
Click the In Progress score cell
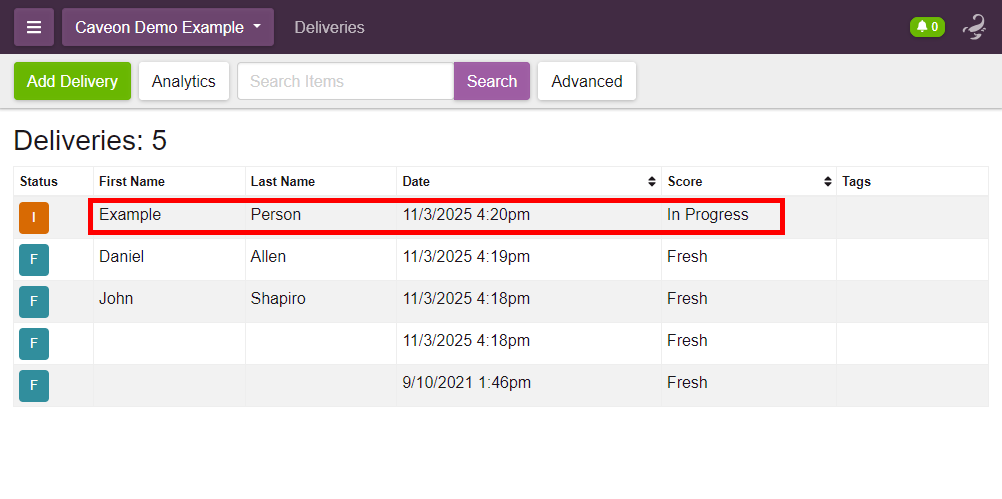(x=749, y=215)
